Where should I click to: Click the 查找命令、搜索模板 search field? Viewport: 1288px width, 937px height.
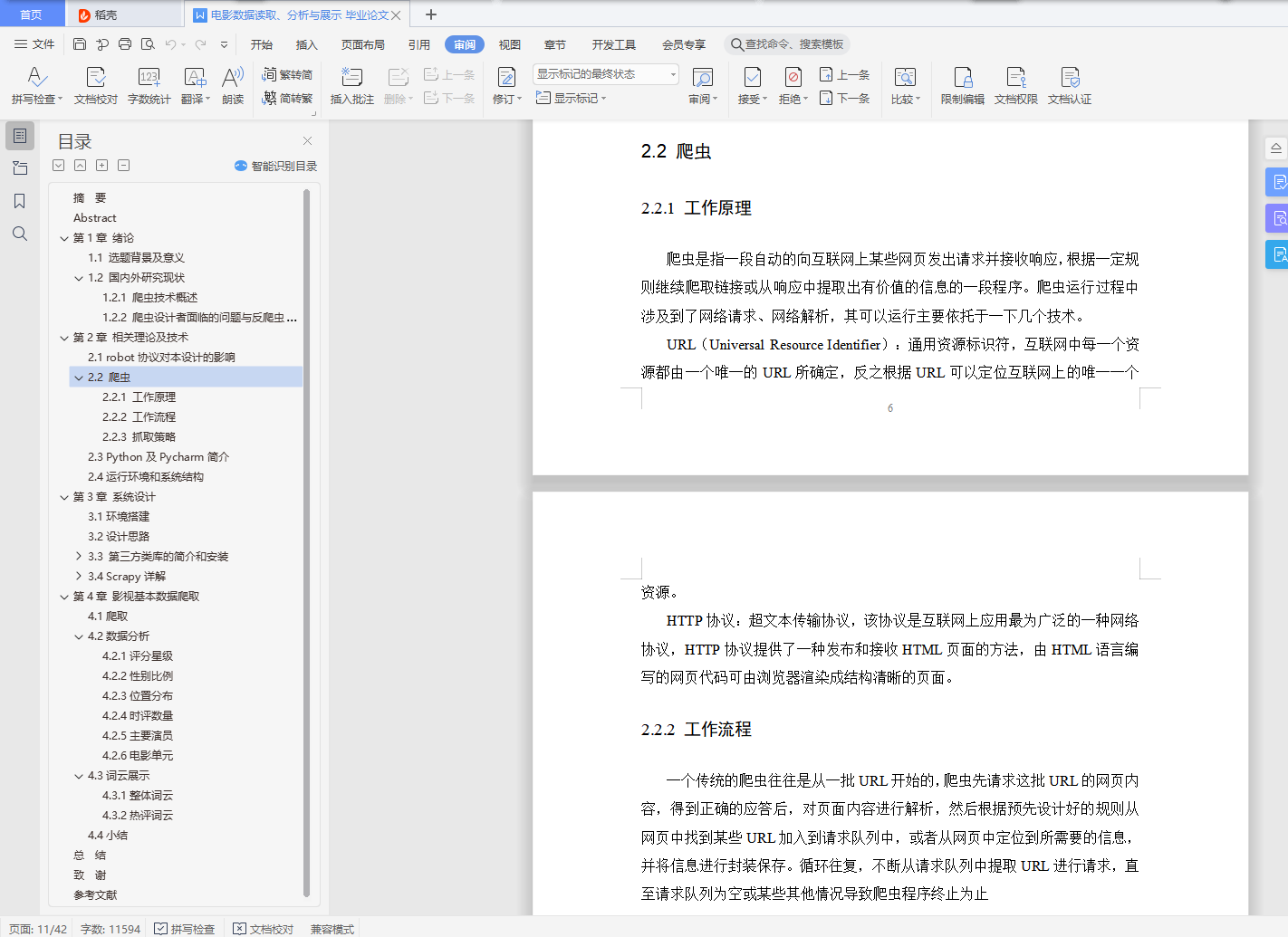point(787,44)
